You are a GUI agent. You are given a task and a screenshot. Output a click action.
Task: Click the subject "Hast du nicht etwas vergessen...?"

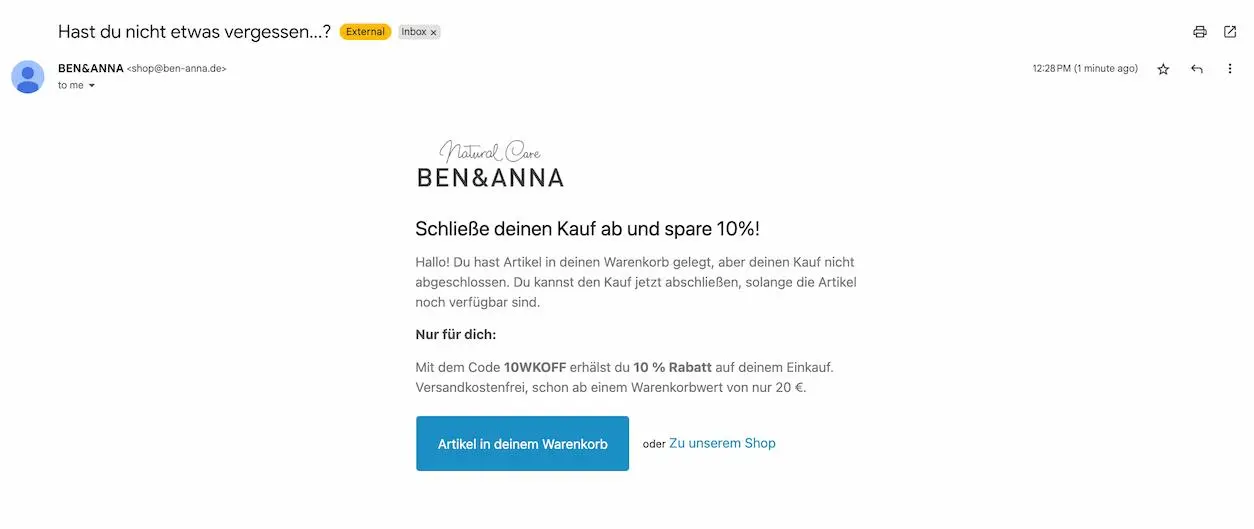pyautogui.click(x=194, y=31)
